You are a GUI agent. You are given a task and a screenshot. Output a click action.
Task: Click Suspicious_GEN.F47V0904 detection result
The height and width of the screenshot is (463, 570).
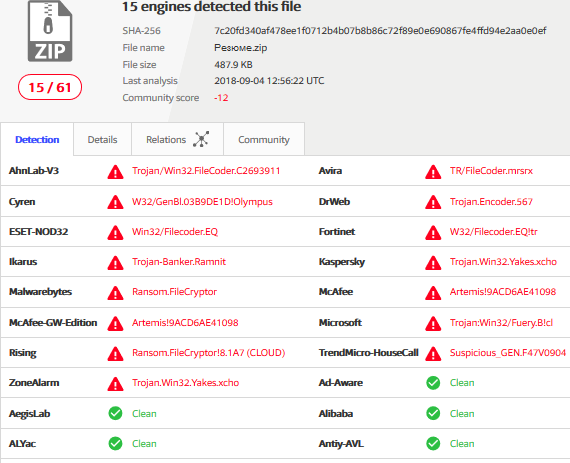(508, 353)
